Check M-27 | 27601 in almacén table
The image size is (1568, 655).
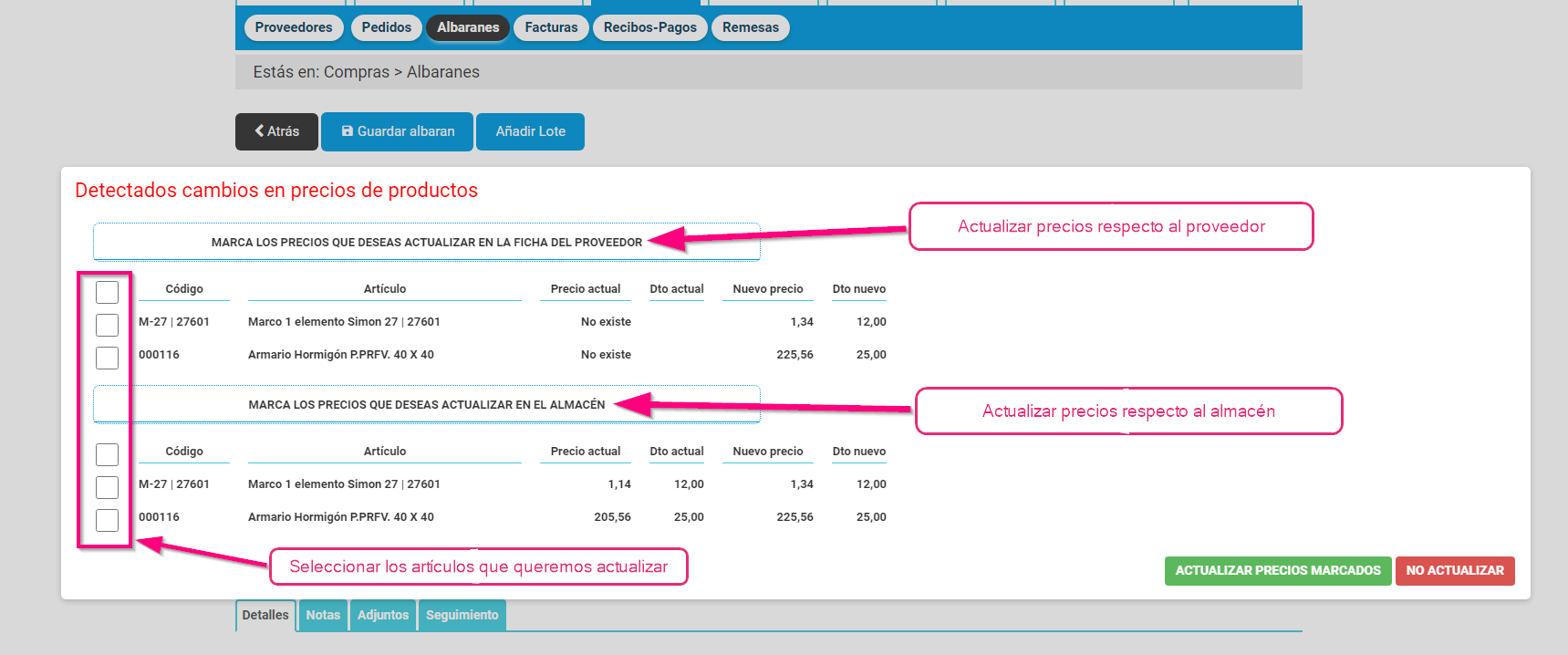coord(107,487)
